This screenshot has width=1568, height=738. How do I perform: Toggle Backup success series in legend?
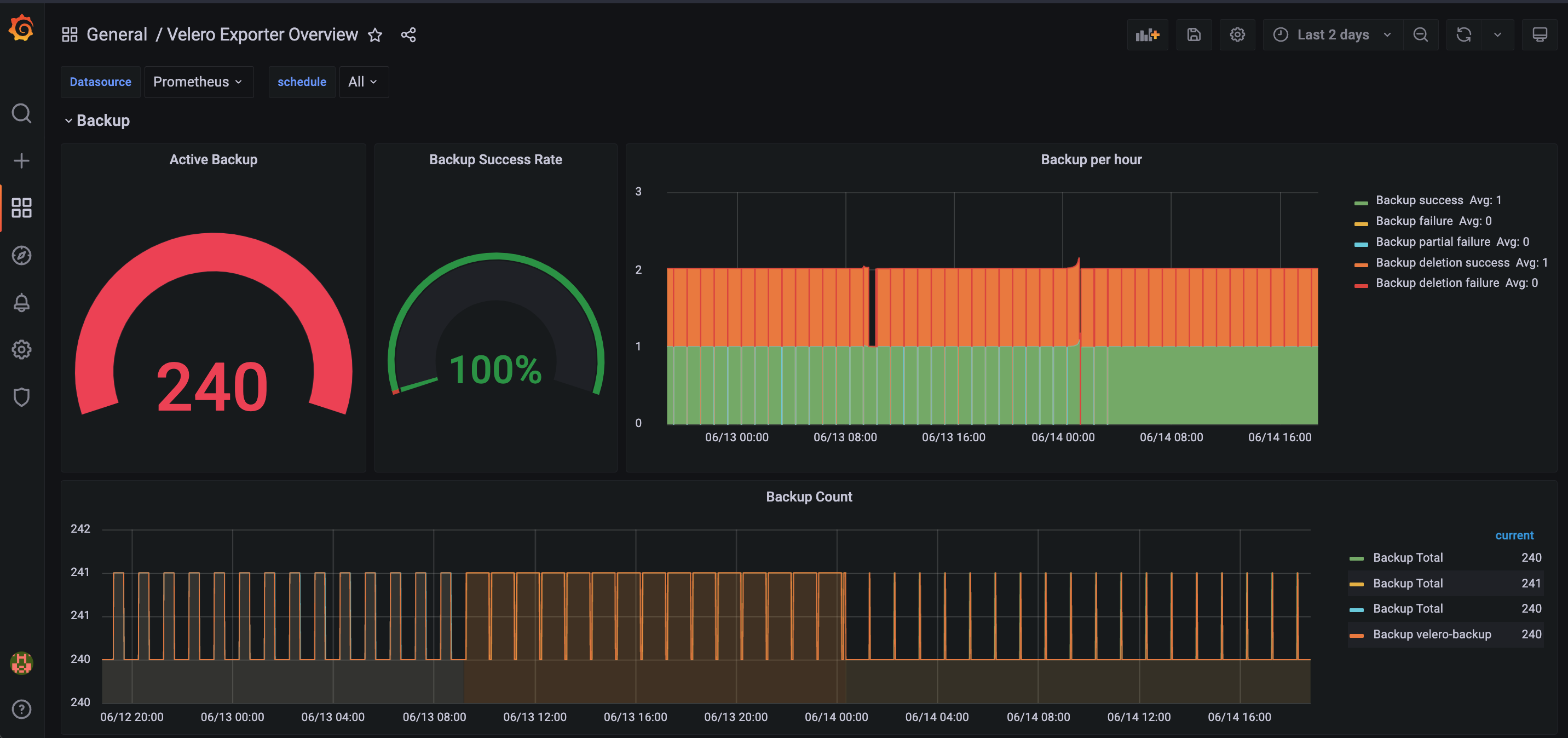[1418, 200]
